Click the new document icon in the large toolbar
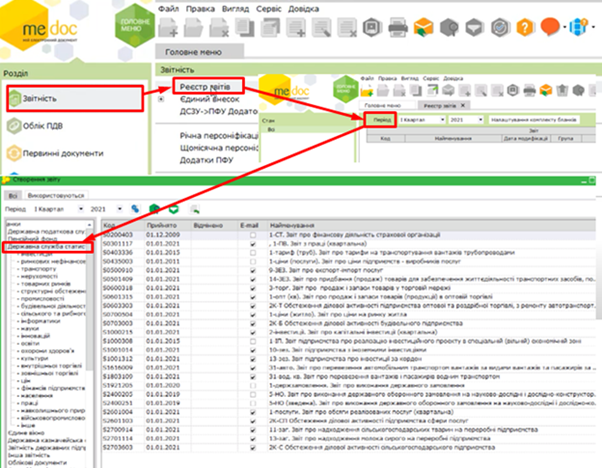Viewport: 602px width, 468px height. 168,28
